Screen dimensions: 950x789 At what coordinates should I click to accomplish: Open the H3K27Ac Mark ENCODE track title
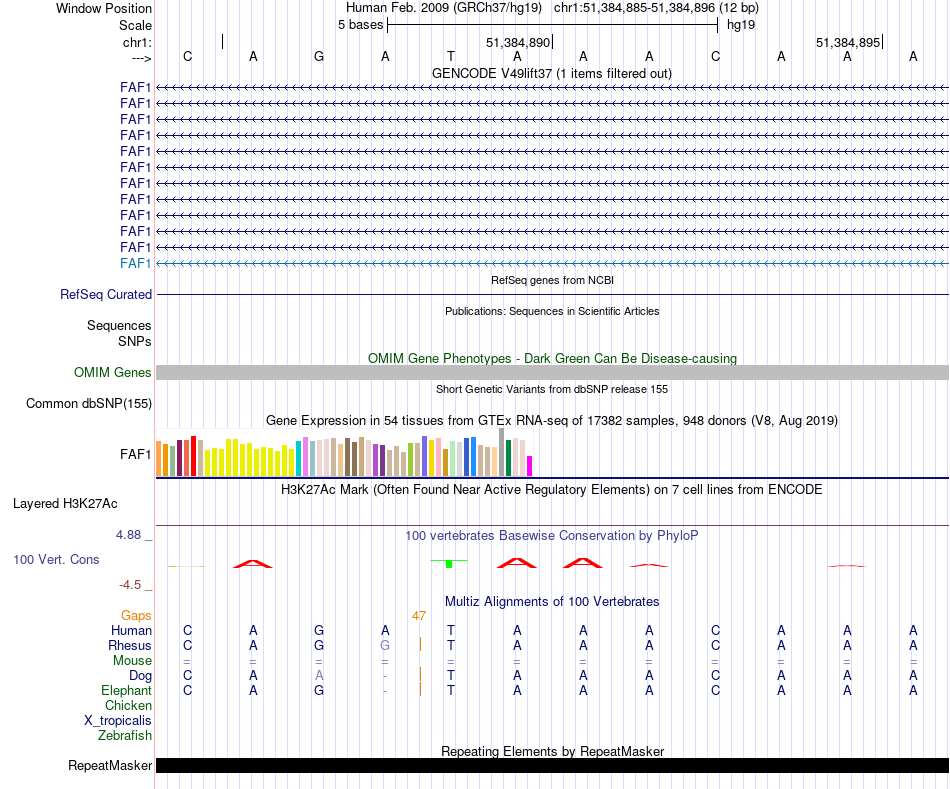point(552,490)
